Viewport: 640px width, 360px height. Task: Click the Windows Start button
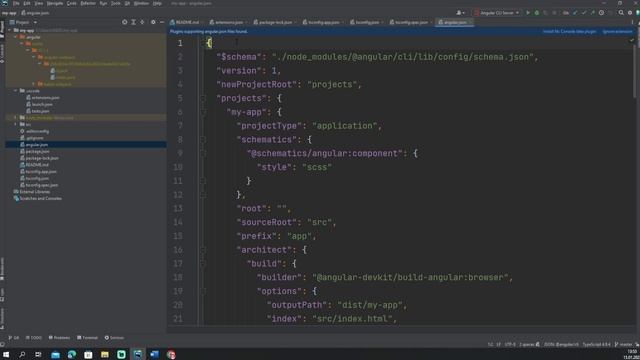6,355
